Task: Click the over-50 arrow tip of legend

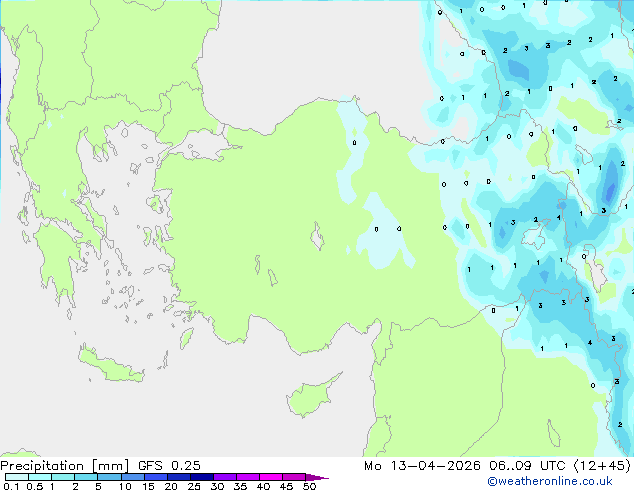Action: point(317,477)
